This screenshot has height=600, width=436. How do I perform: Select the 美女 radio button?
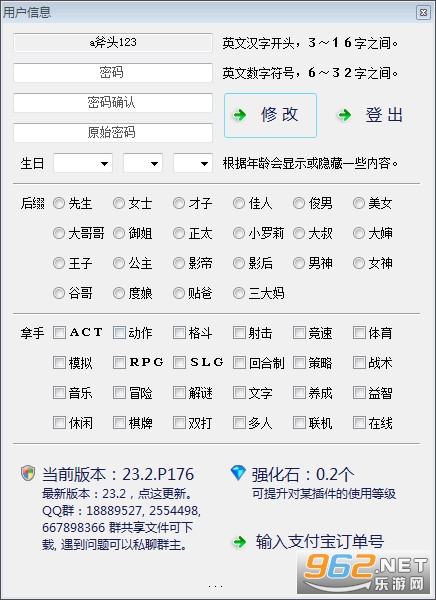click(359, 203)
